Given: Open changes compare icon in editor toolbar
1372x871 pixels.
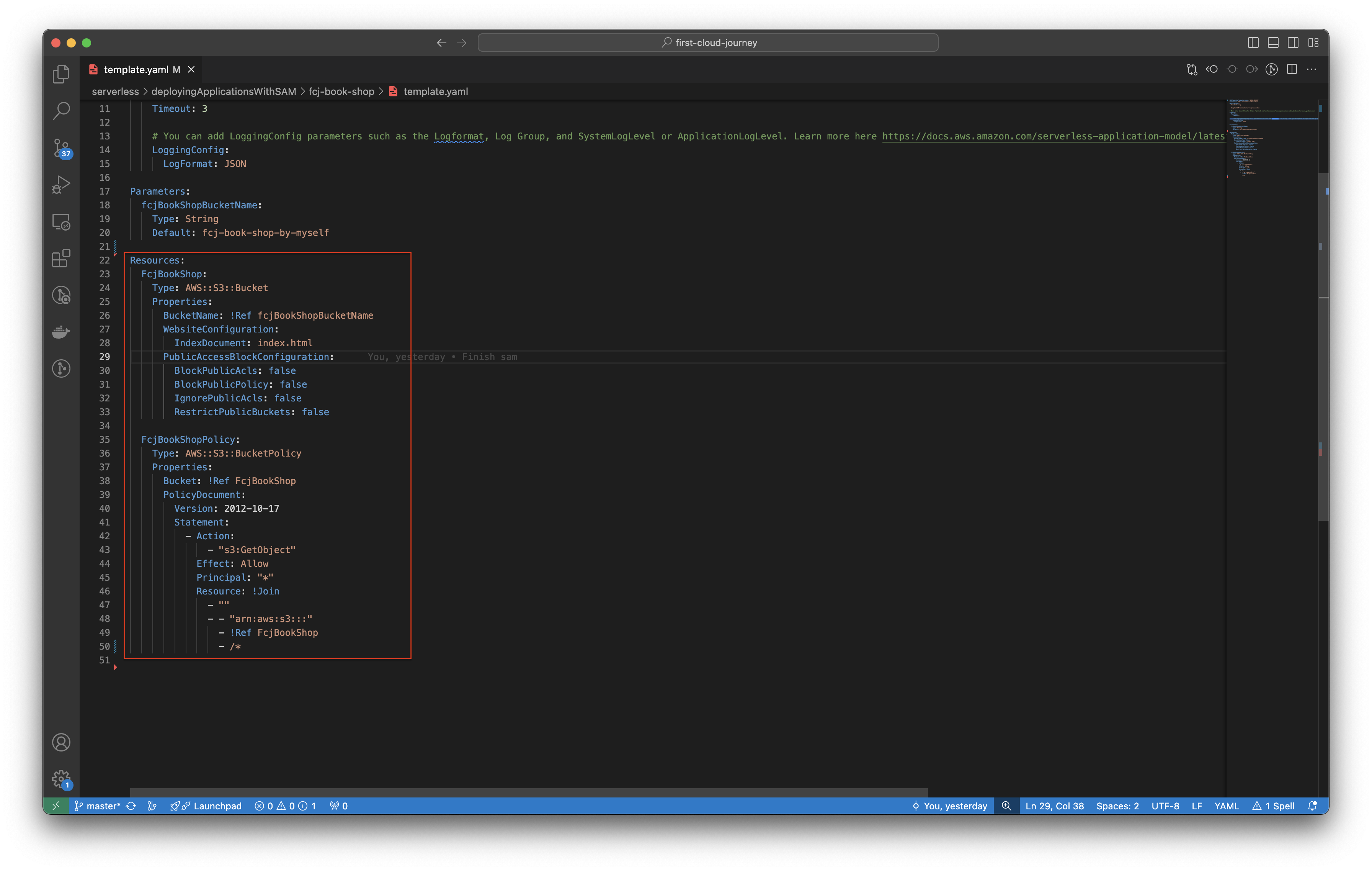Looking at the screenshot, I should [1192, 70].
